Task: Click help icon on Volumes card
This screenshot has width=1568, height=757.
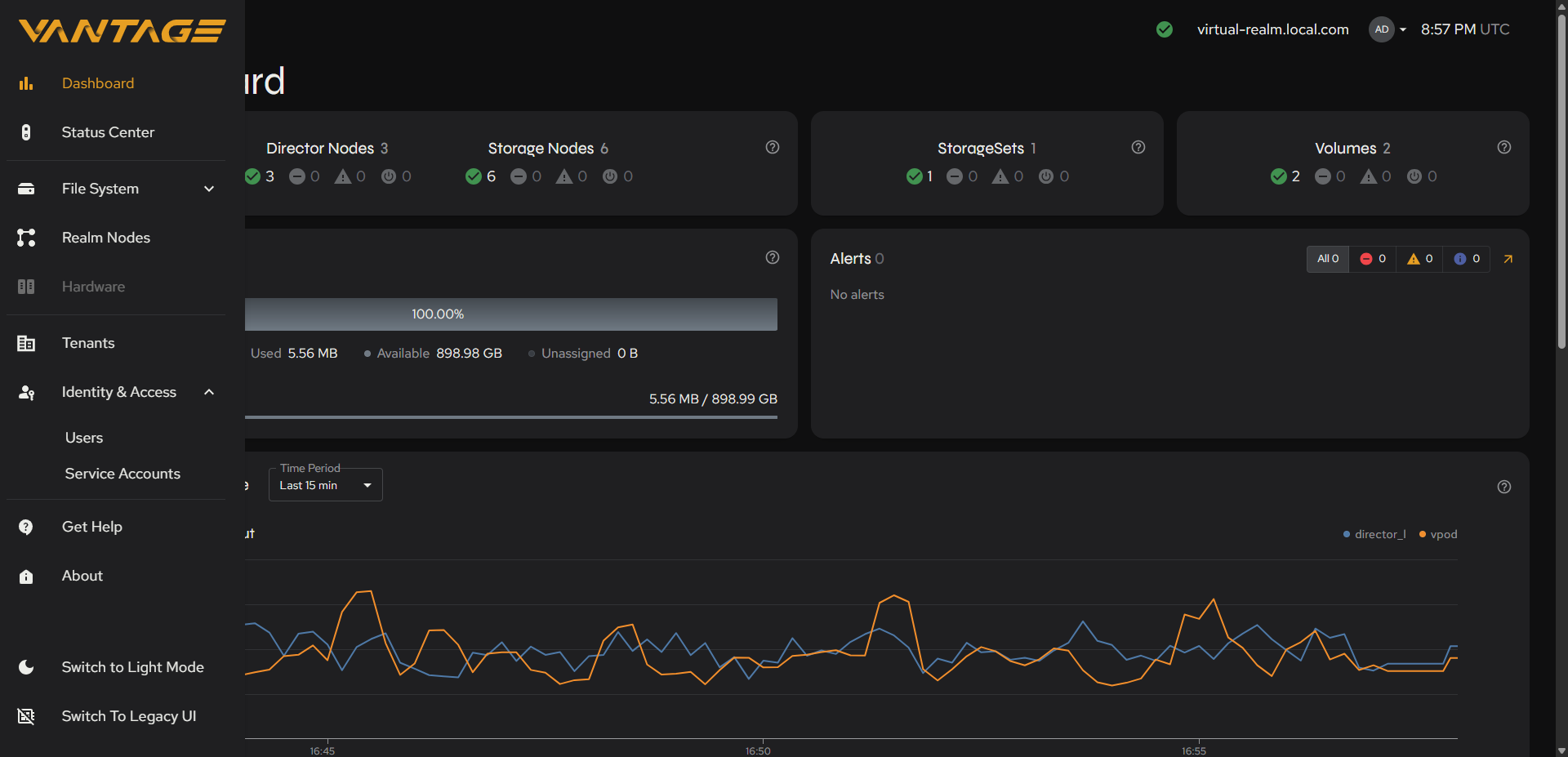Action: (x=1504, y=147)
